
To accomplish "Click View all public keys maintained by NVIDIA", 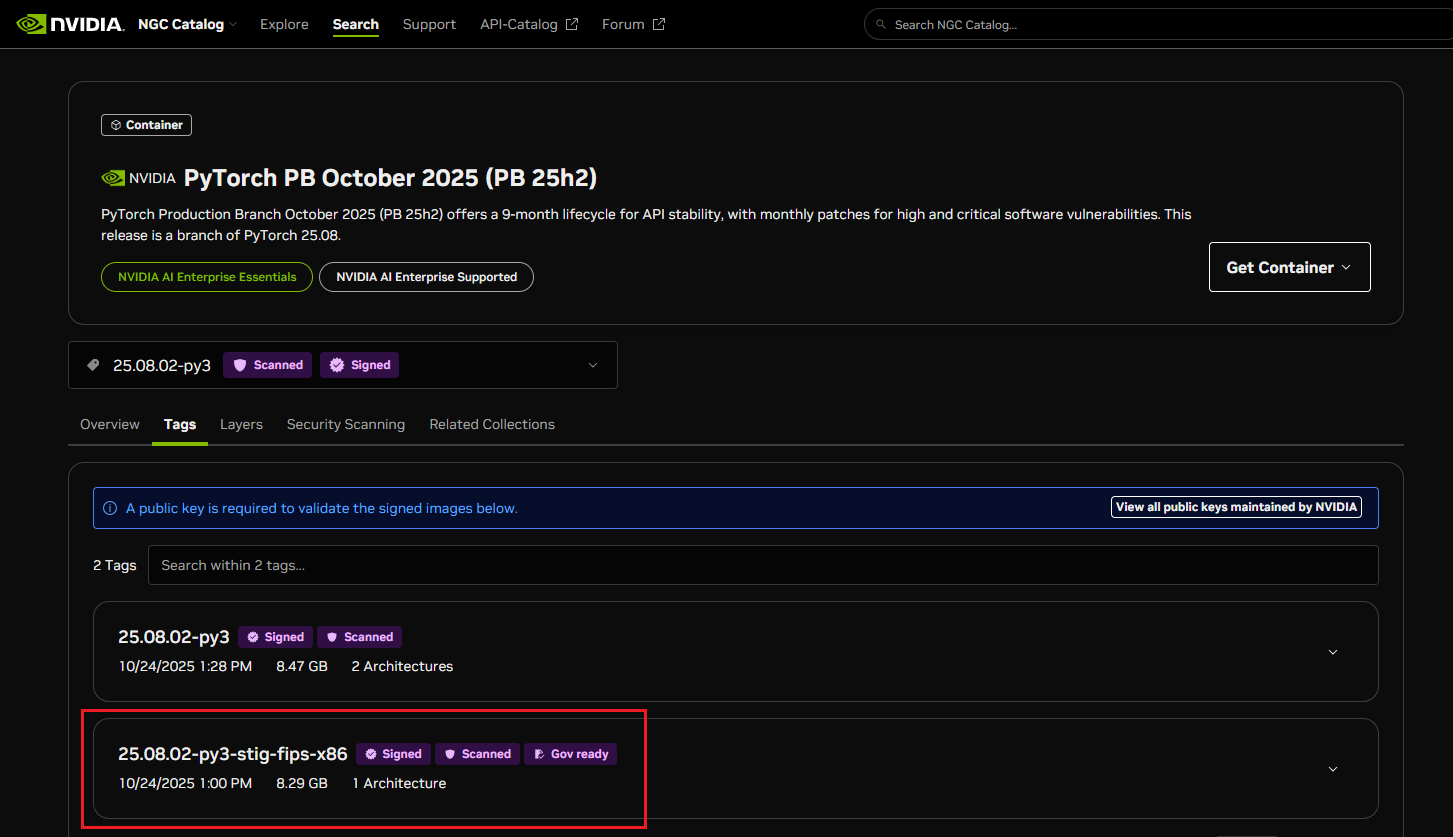I will 1236,507.
